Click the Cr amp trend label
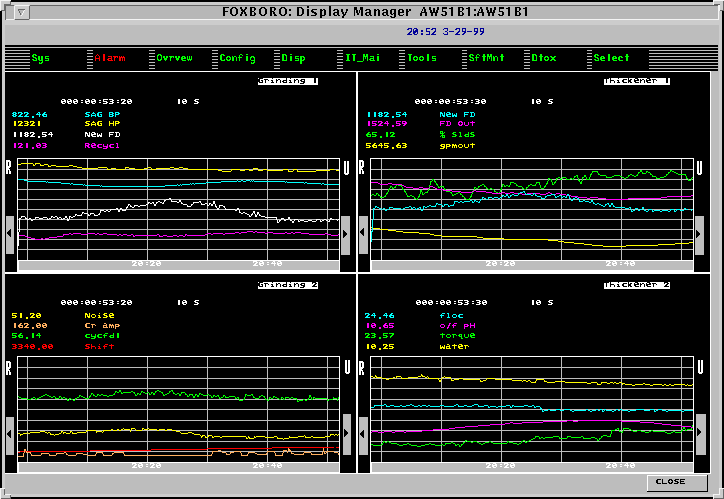Image resolution: width=724 pixels, height=499 pixels. tap(102, 326)
